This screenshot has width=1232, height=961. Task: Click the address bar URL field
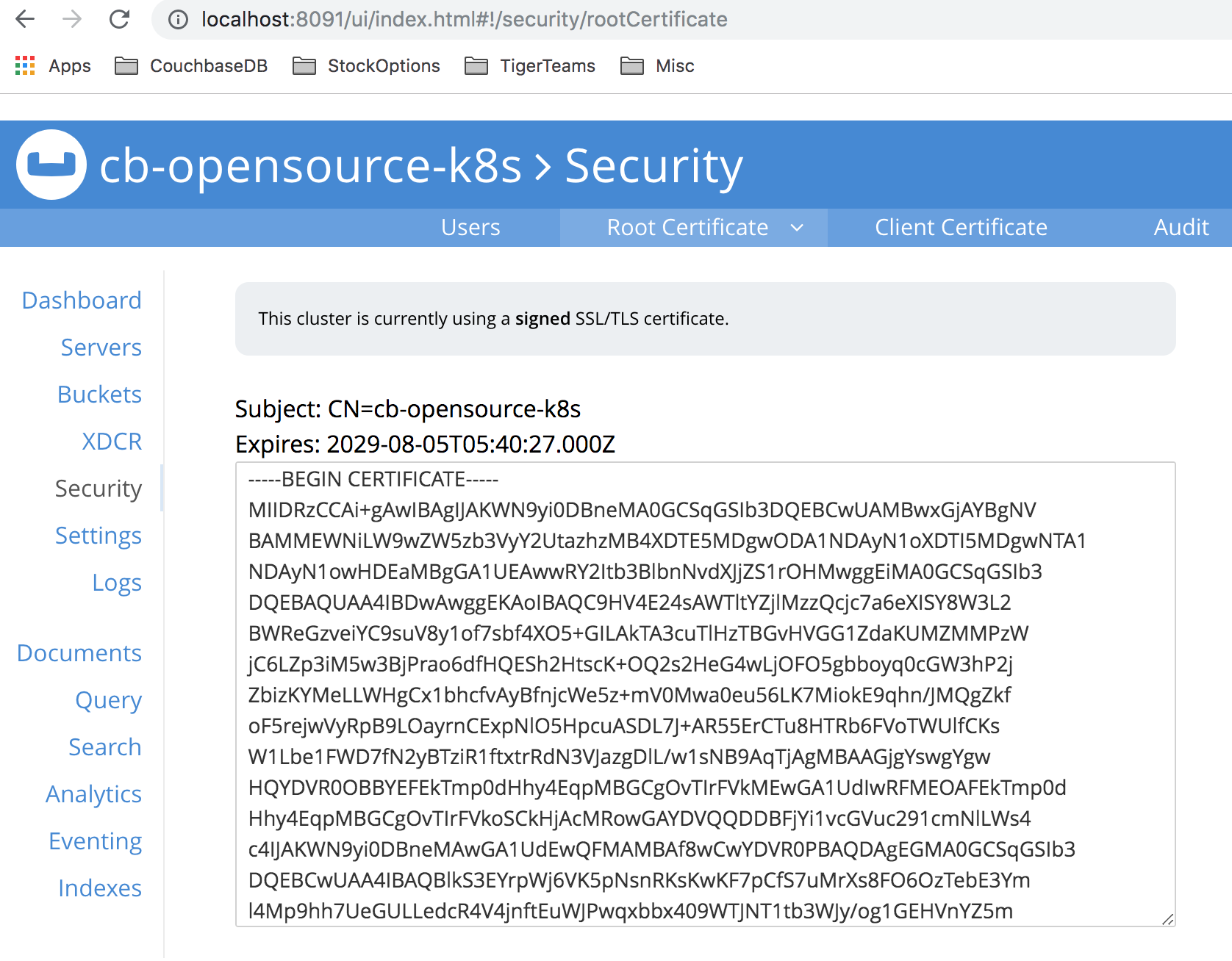[691, 19]
